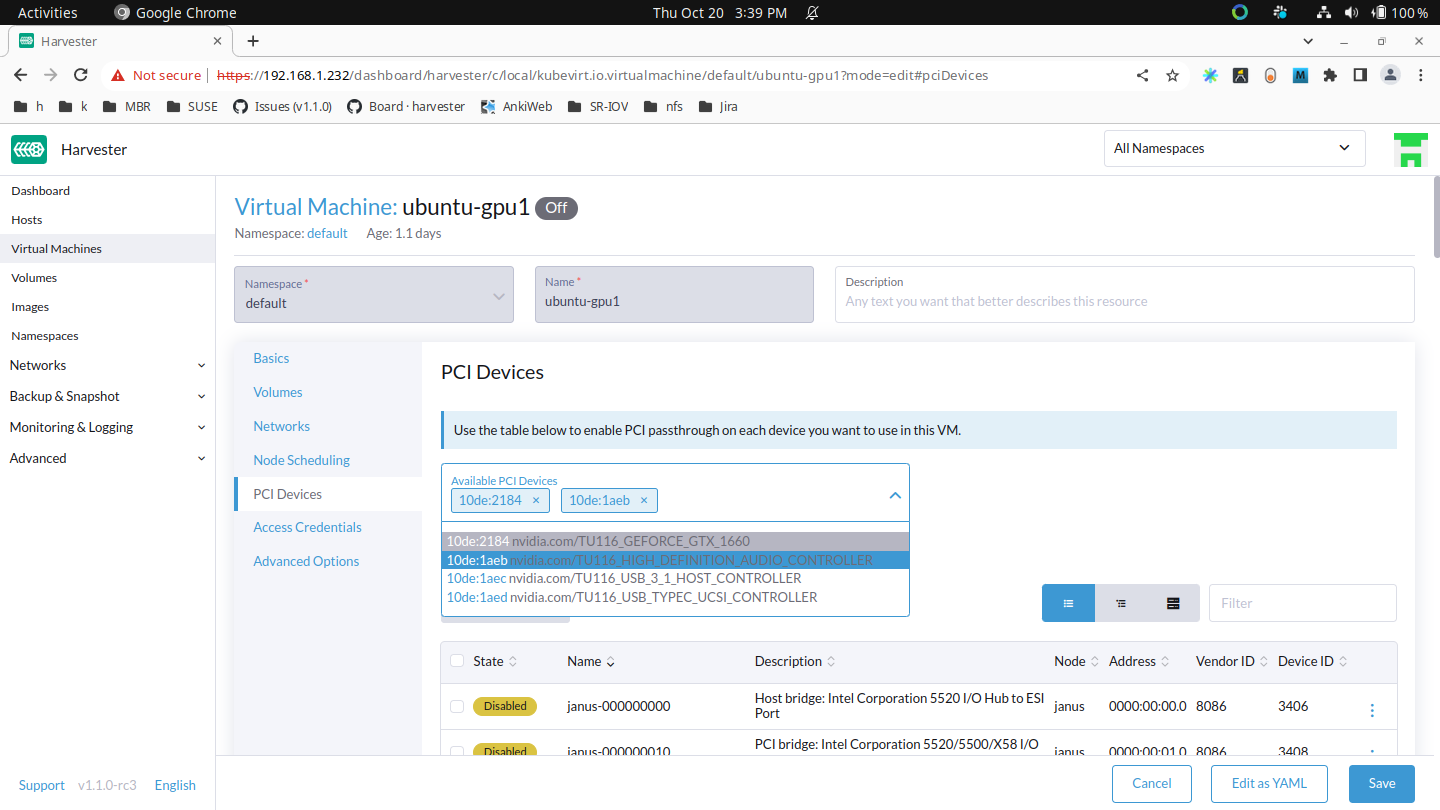The image size is (1440, 810).
Task: Check the janus-000000010 device checkbox
Action: [457, 751]
